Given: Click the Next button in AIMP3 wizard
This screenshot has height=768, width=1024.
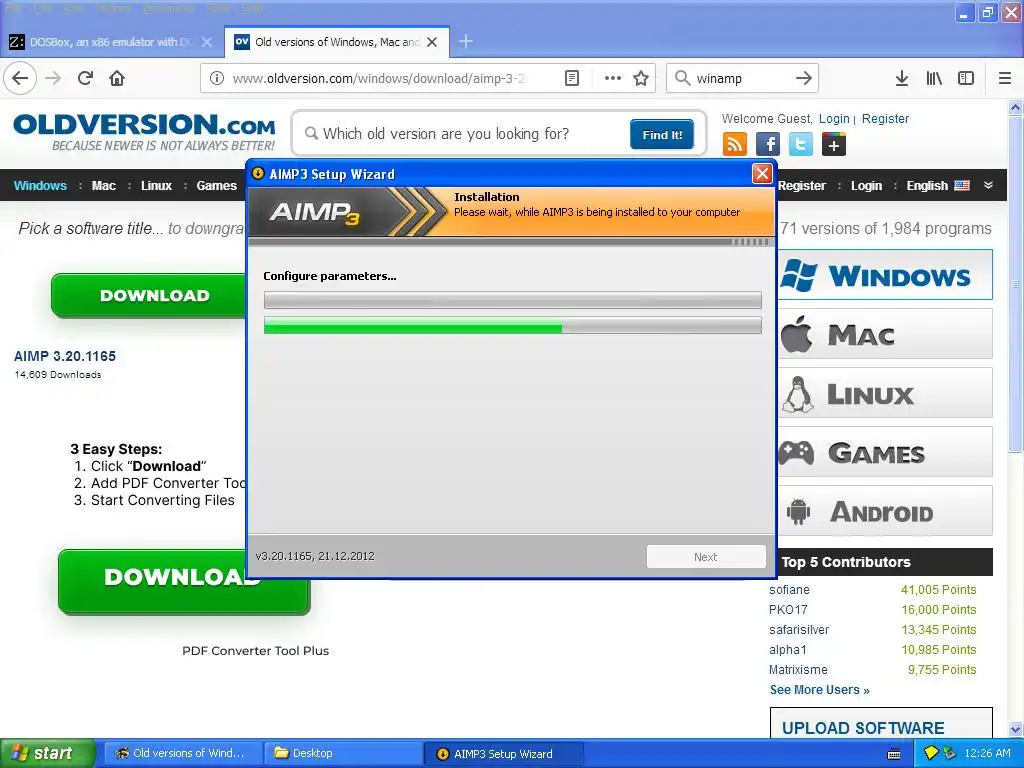Looking at the screenshot, I should pyautogui.click(x=706, y=557).
